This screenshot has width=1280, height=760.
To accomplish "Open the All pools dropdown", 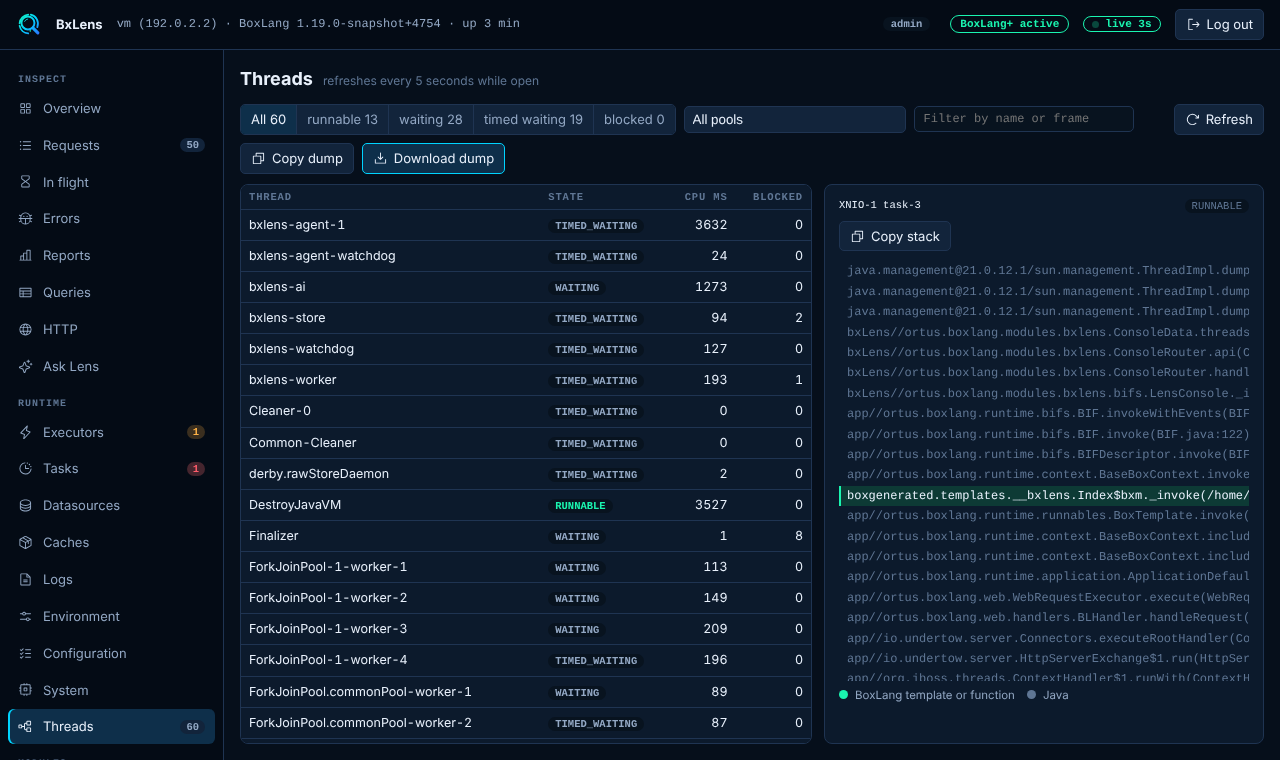I will [795, 119].
